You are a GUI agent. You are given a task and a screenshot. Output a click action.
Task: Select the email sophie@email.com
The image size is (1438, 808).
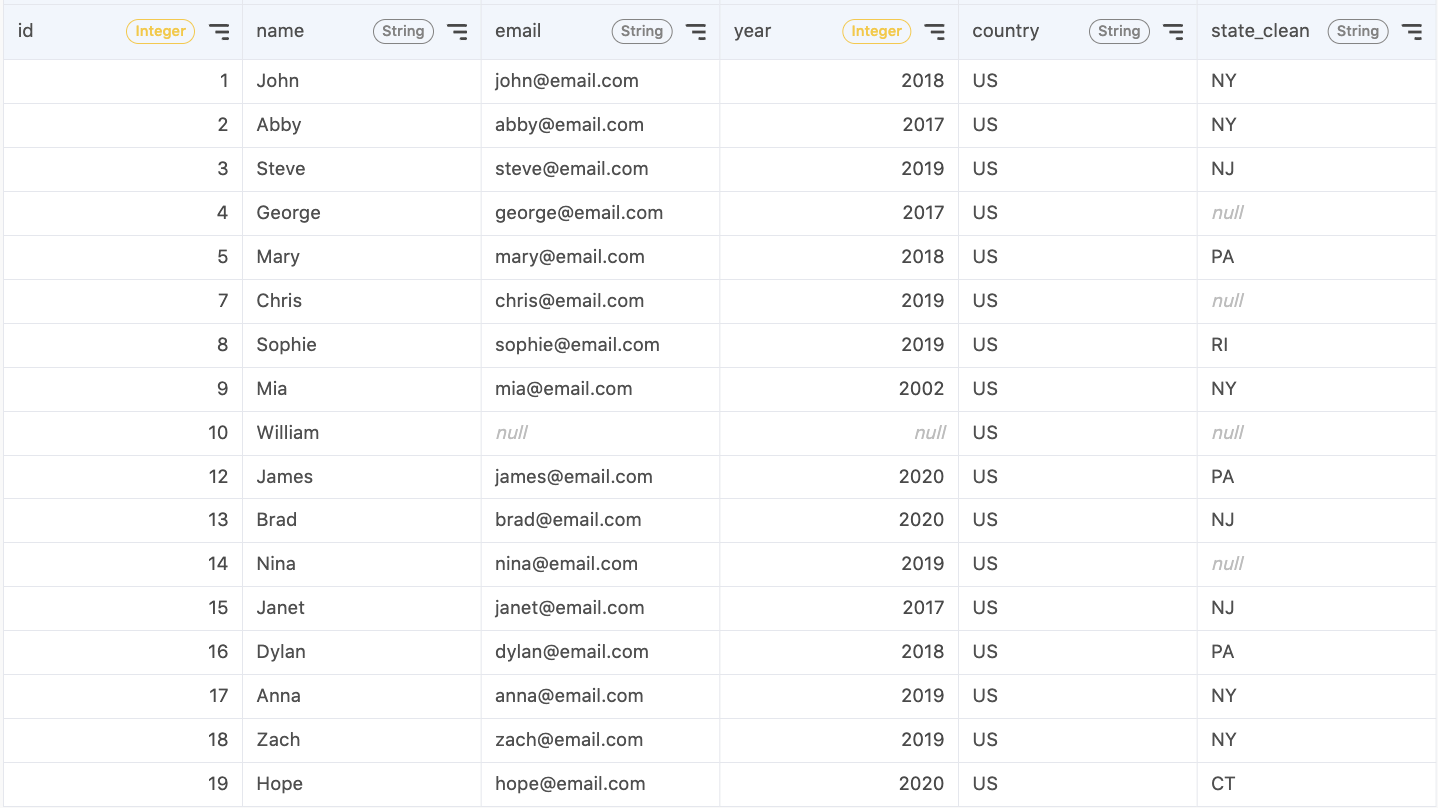(577, 345)
